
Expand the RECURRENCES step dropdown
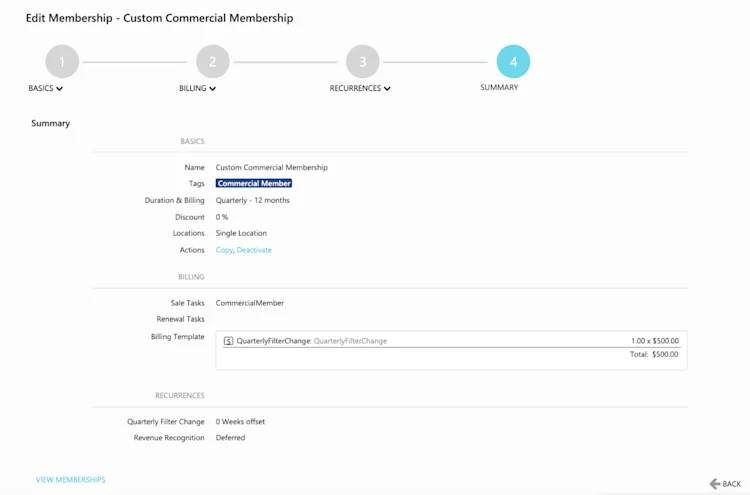click(x=360, y=88)
